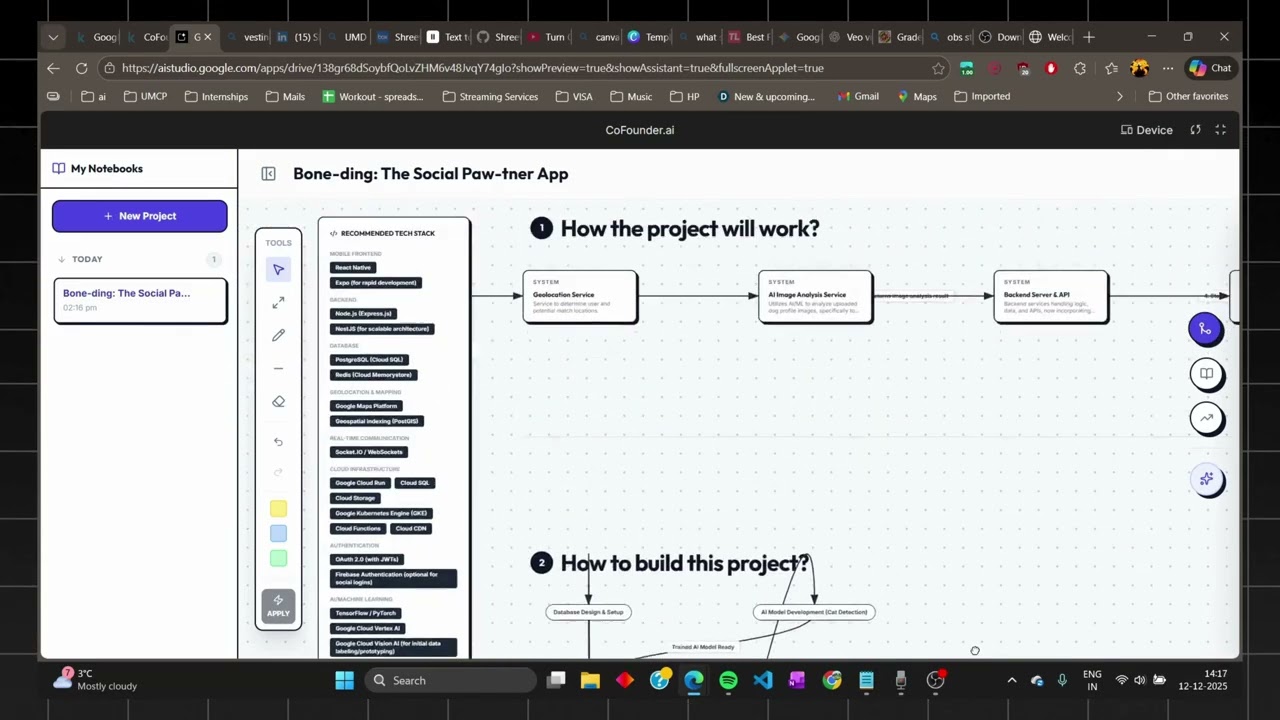The image size is (1280, 720).
Task: Pick the yellow color swatch
Action: (278, 509)
